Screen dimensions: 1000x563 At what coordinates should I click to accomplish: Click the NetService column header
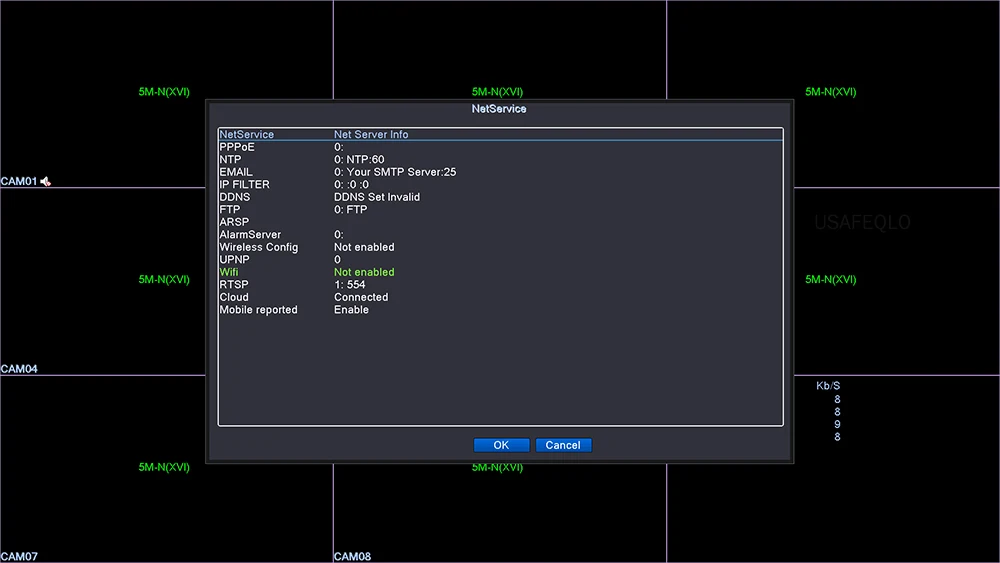pyautogui.click(x=247, y=135)
